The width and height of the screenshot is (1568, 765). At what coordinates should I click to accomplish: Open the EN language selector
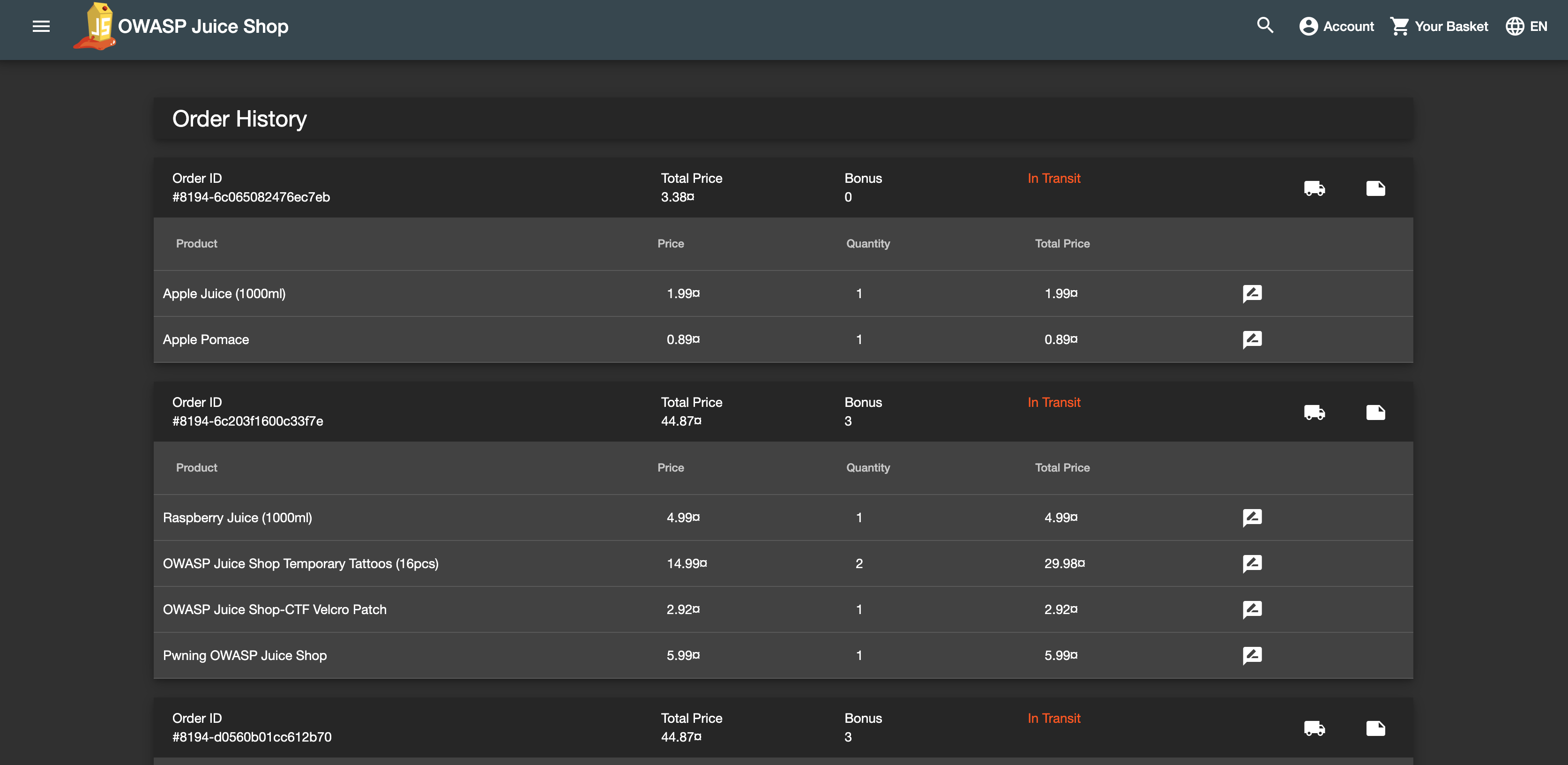coord(1526,26)
